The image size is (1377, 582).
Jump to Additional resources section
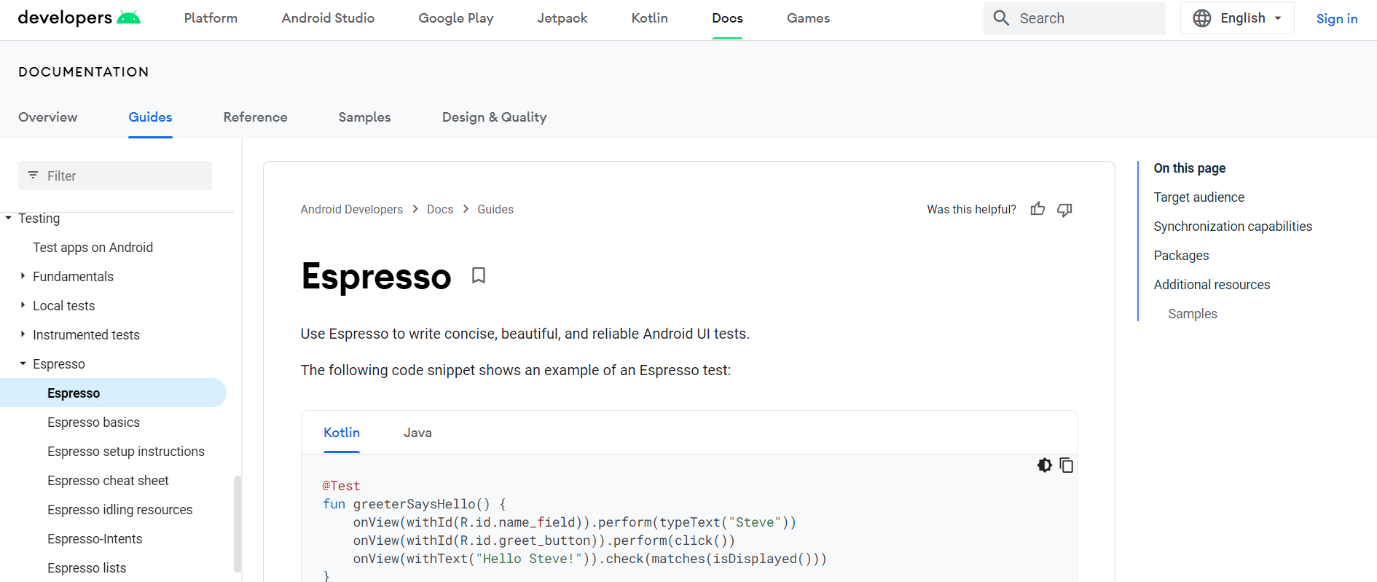coord(1212,284)
